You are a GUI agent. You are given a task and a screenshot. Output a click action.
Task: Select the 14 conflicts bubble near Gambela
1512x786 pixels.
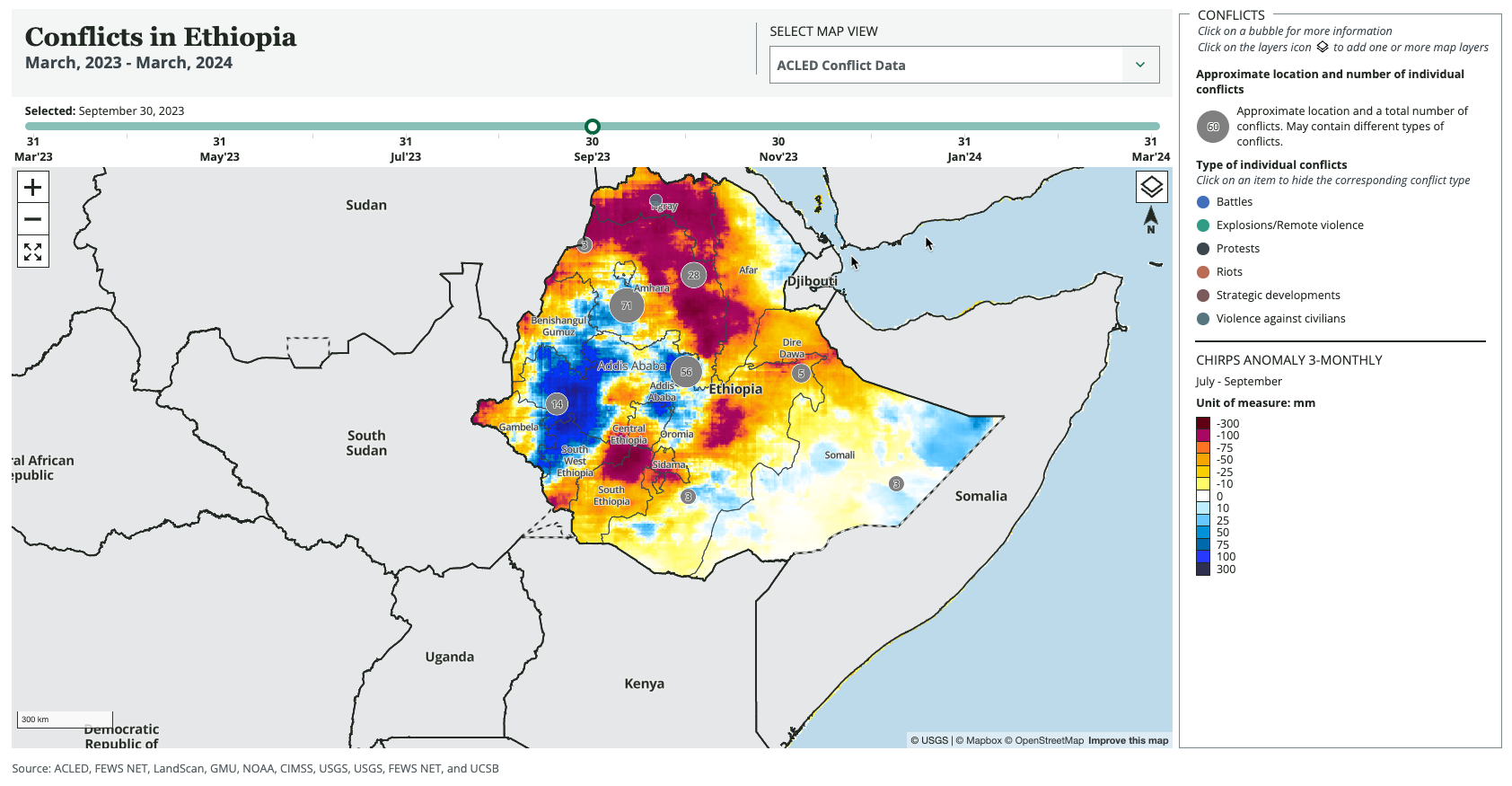557,404
